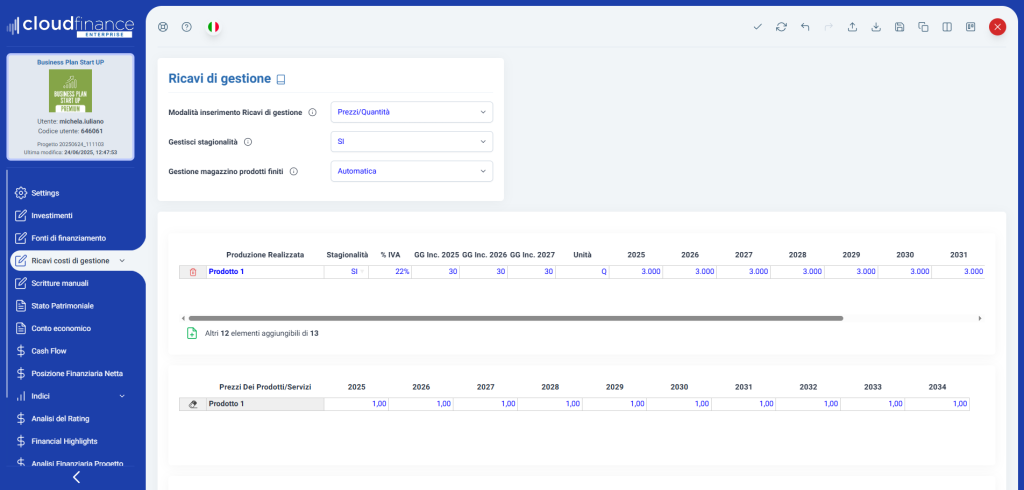
Task: Edit the 22% IVA cell
Action: pyautogui.click(x=390, y=272)
